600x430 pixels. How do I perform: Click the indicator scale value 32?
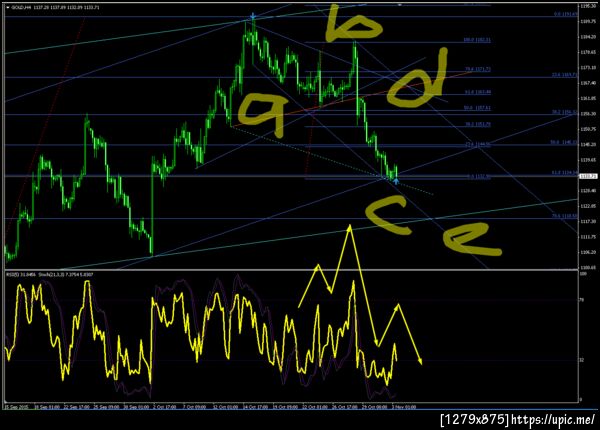pyautogui.click(x=582, y=360)
